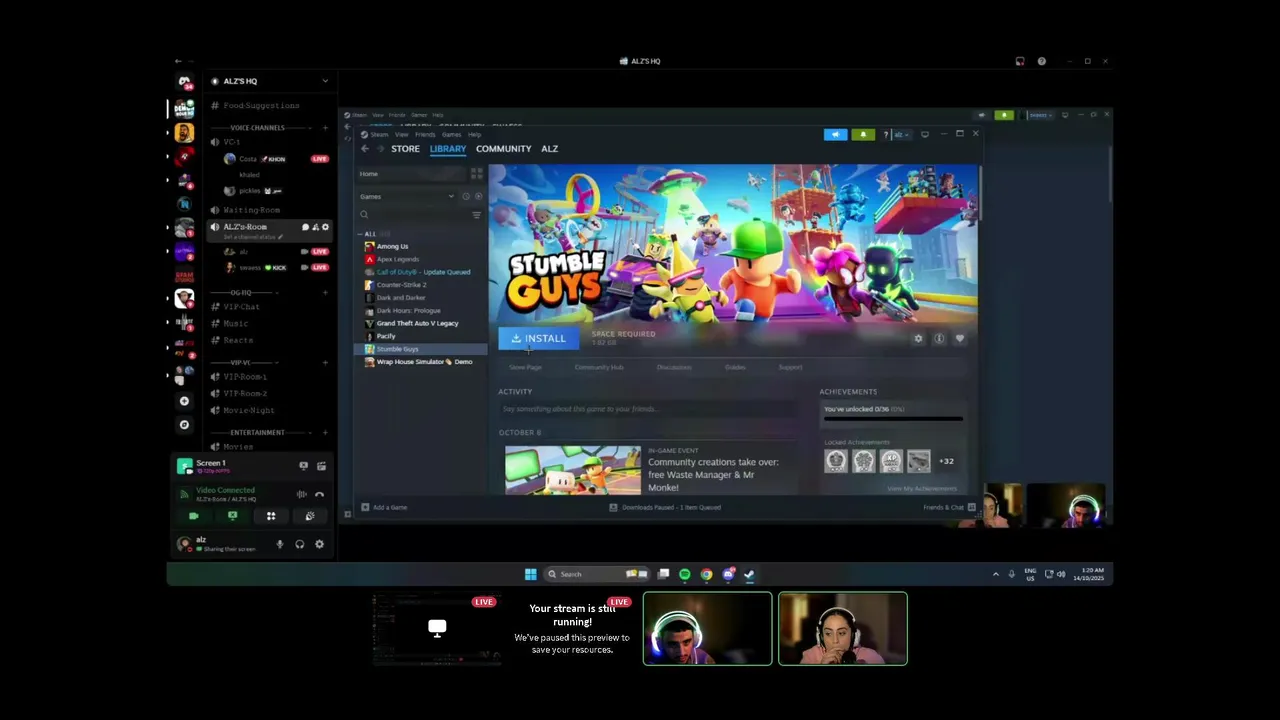Viewport: 1280px width, 720px height.
Task: Open Discord soundboard button
Action: click(310, 517)
